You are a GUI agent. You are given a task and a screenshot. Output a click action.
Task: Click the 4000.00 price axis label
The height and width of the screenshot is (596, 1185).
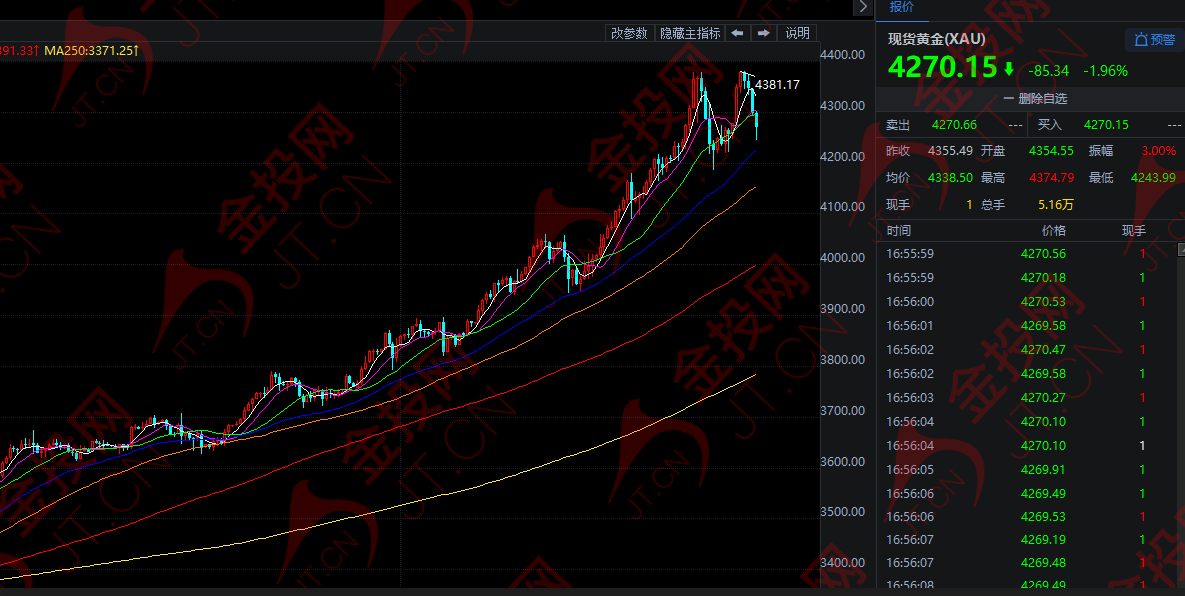click(843, 258)
